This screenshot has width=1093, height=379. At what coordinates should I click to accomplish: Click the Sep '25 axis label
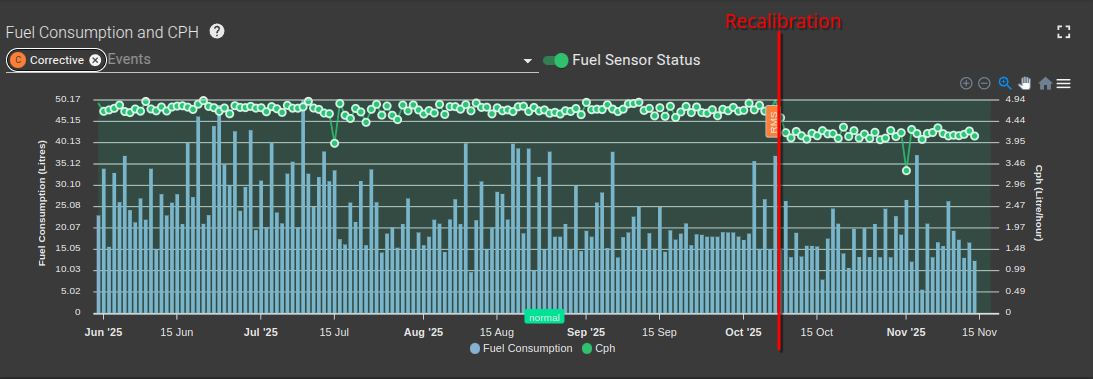tap(586, 332)
